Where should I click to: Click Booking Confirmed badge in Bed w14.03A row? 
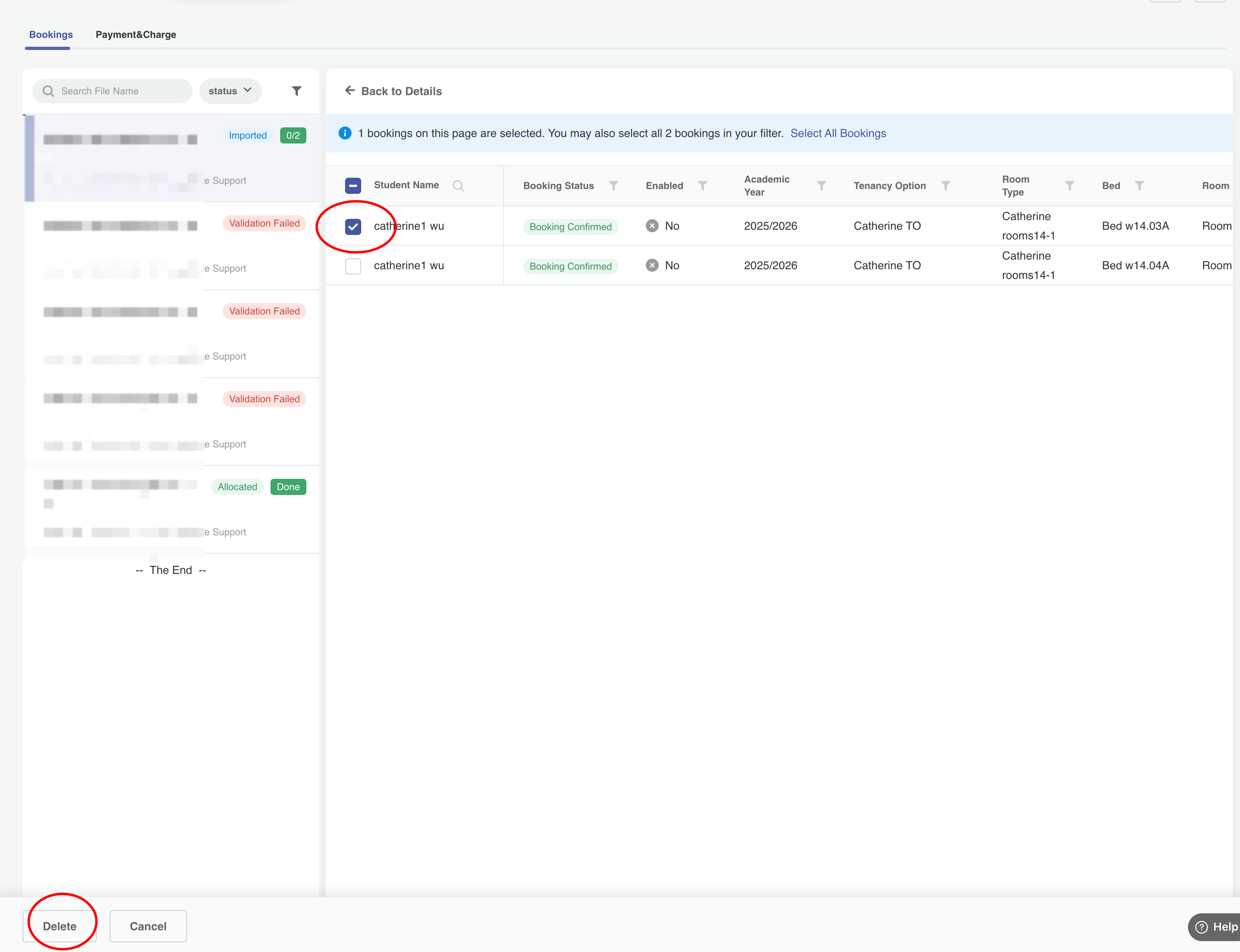[x=571, y=227]
